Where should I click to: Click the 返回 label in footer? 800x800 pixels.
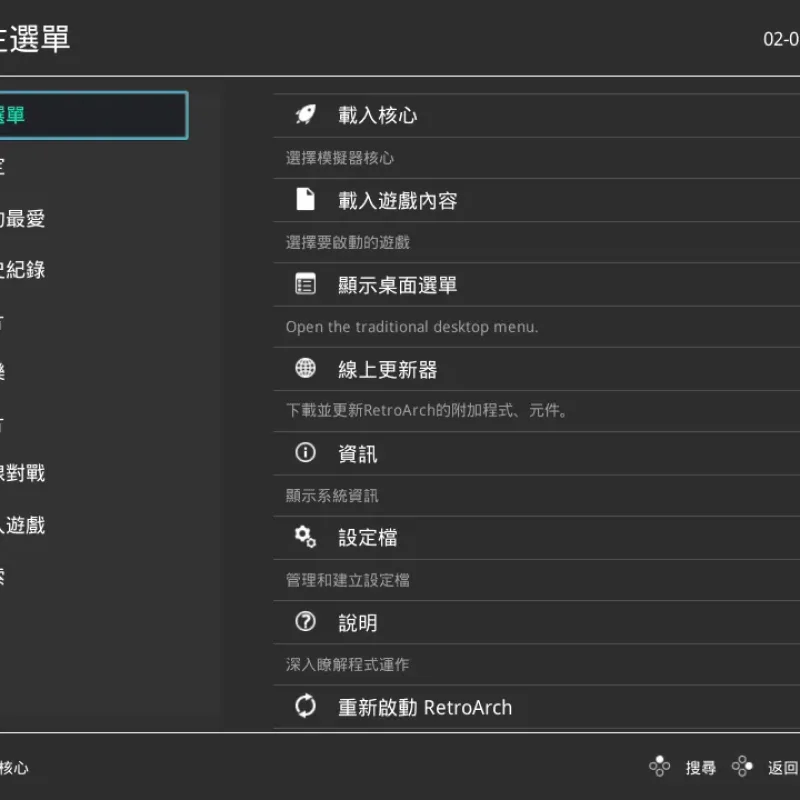(x=783, y=767)
